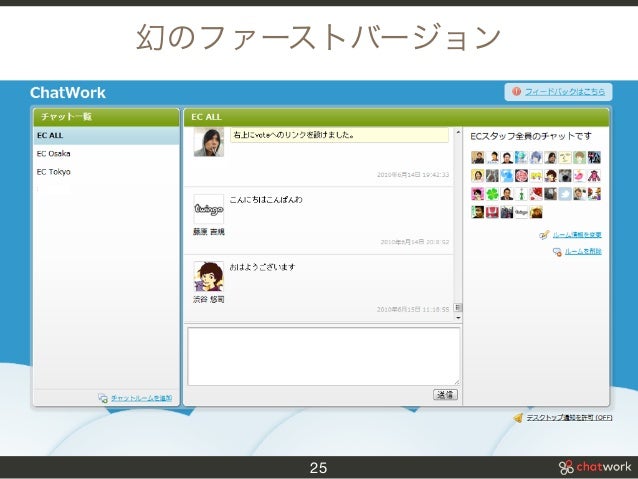638x479 pixels.
Task: Click the pink background woman member avatar
Action: (x=478, y=194)
